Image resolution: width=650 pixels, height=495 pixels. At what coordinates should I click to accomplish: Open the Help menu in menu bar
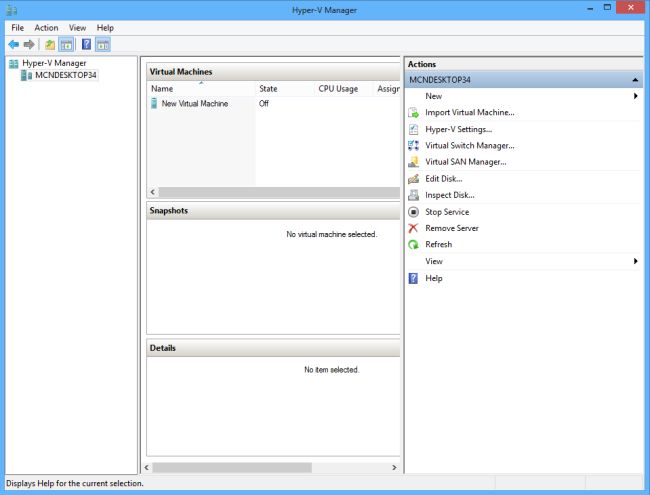click(105, 28)
